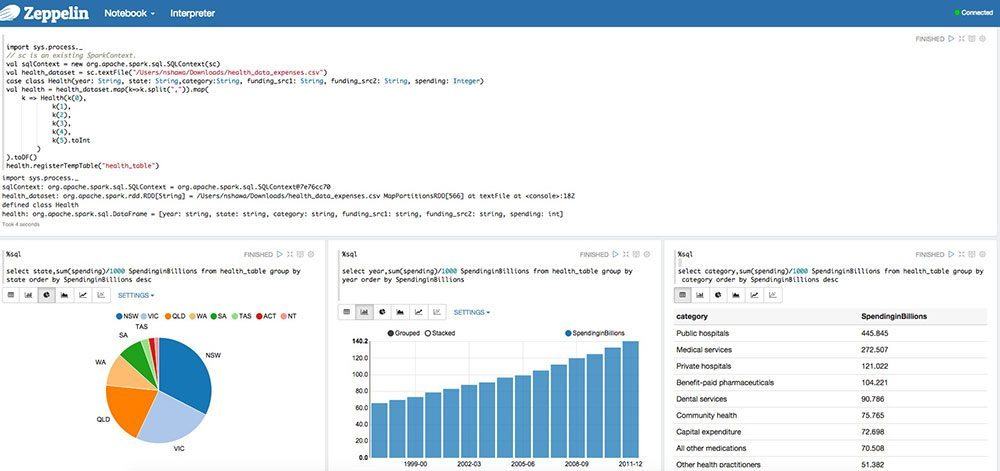This screenshot has height=471, width=1000.
Task: Switch year paragraph to scatter chart
Action: tap(437, 312)
